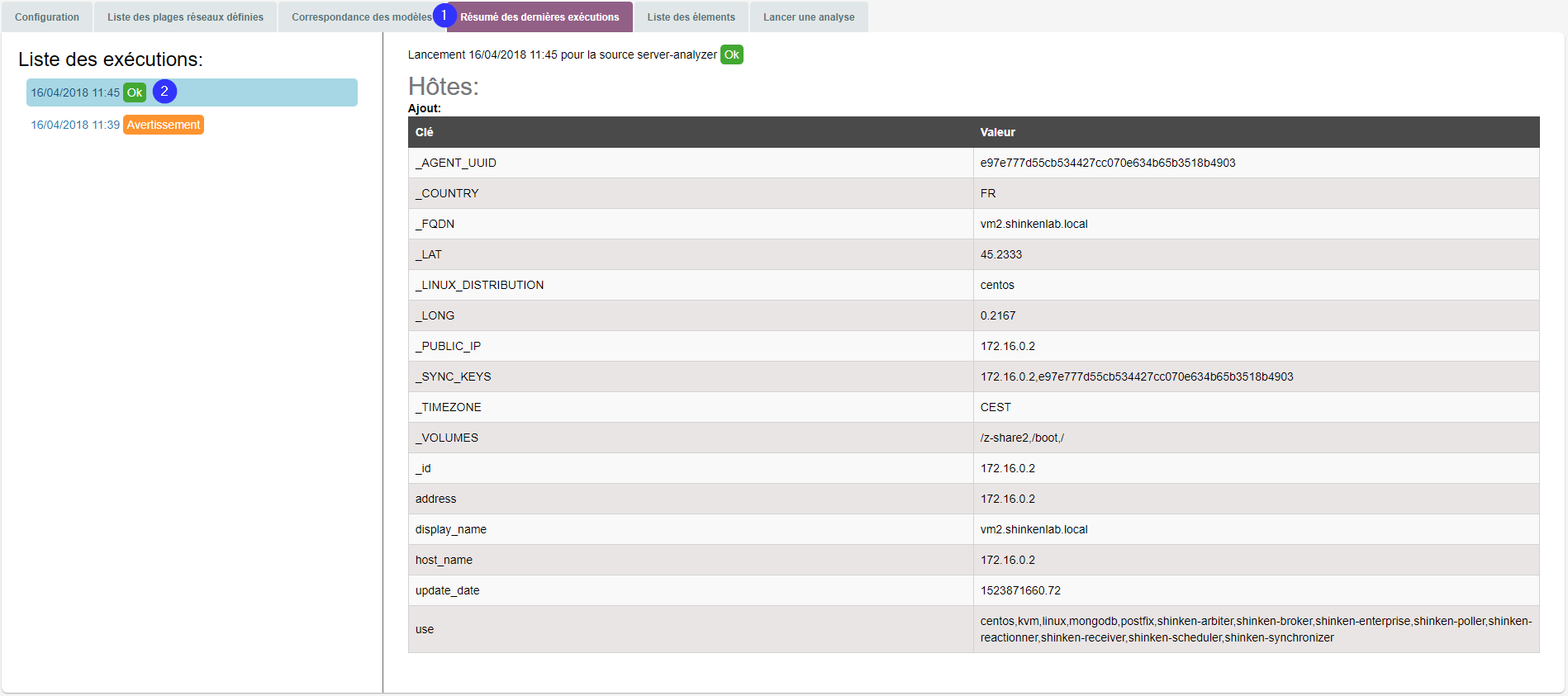Open the 16/04/2018 11:39 execution entry

point(75,125)
